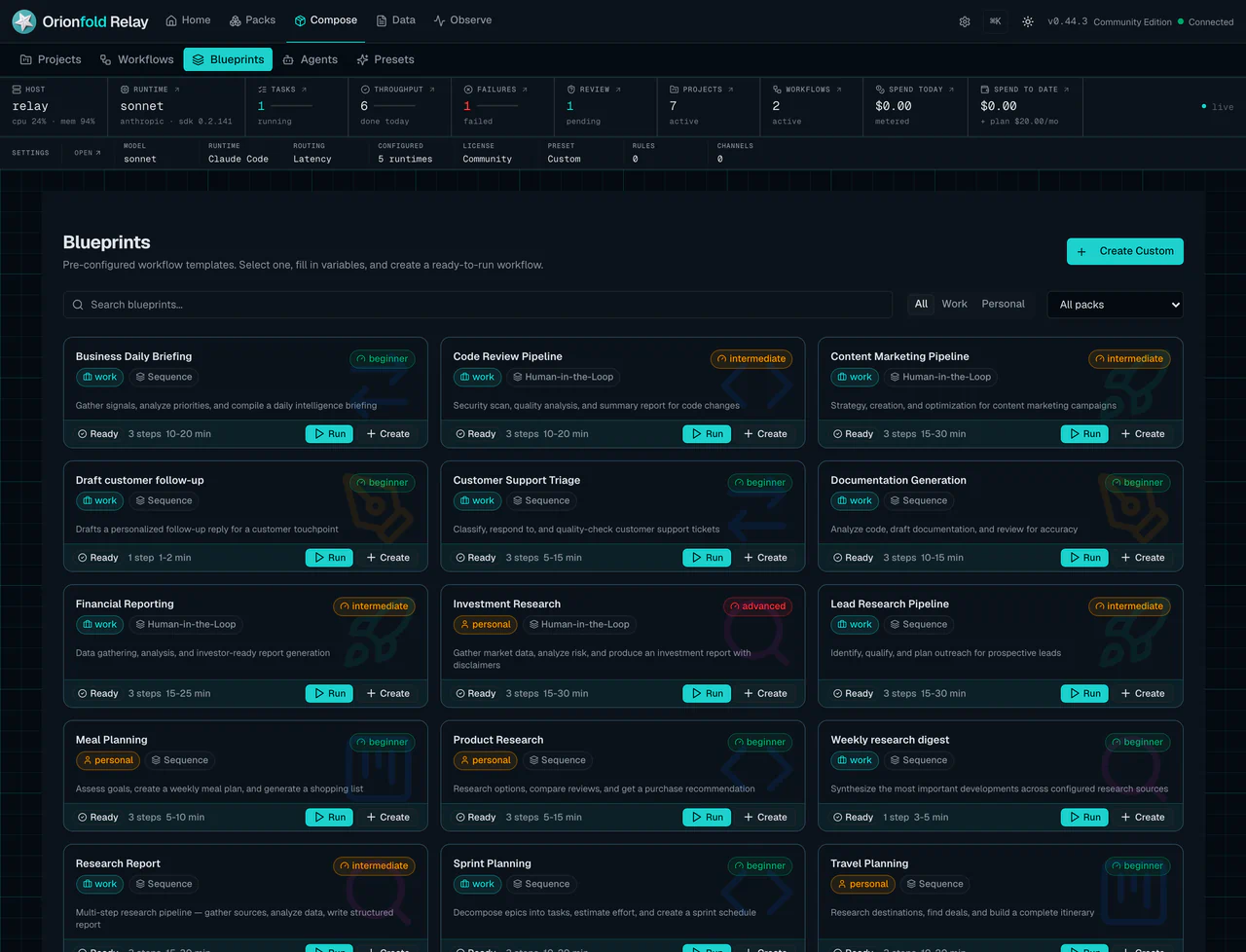Create workflow from Investment Research

click(766, 694)
